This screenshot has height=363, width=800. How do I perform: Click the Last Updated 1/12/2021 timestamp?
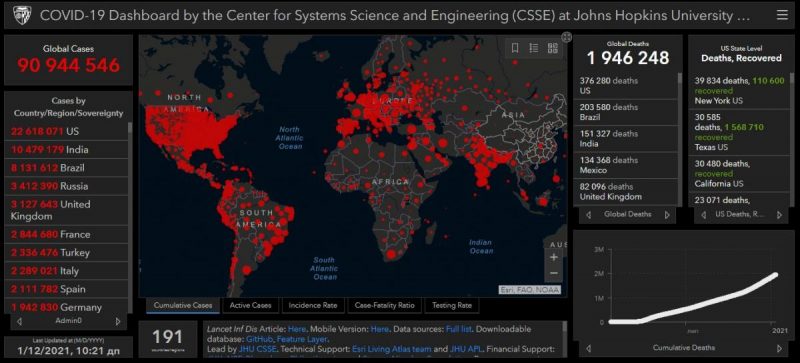point(68,351)
